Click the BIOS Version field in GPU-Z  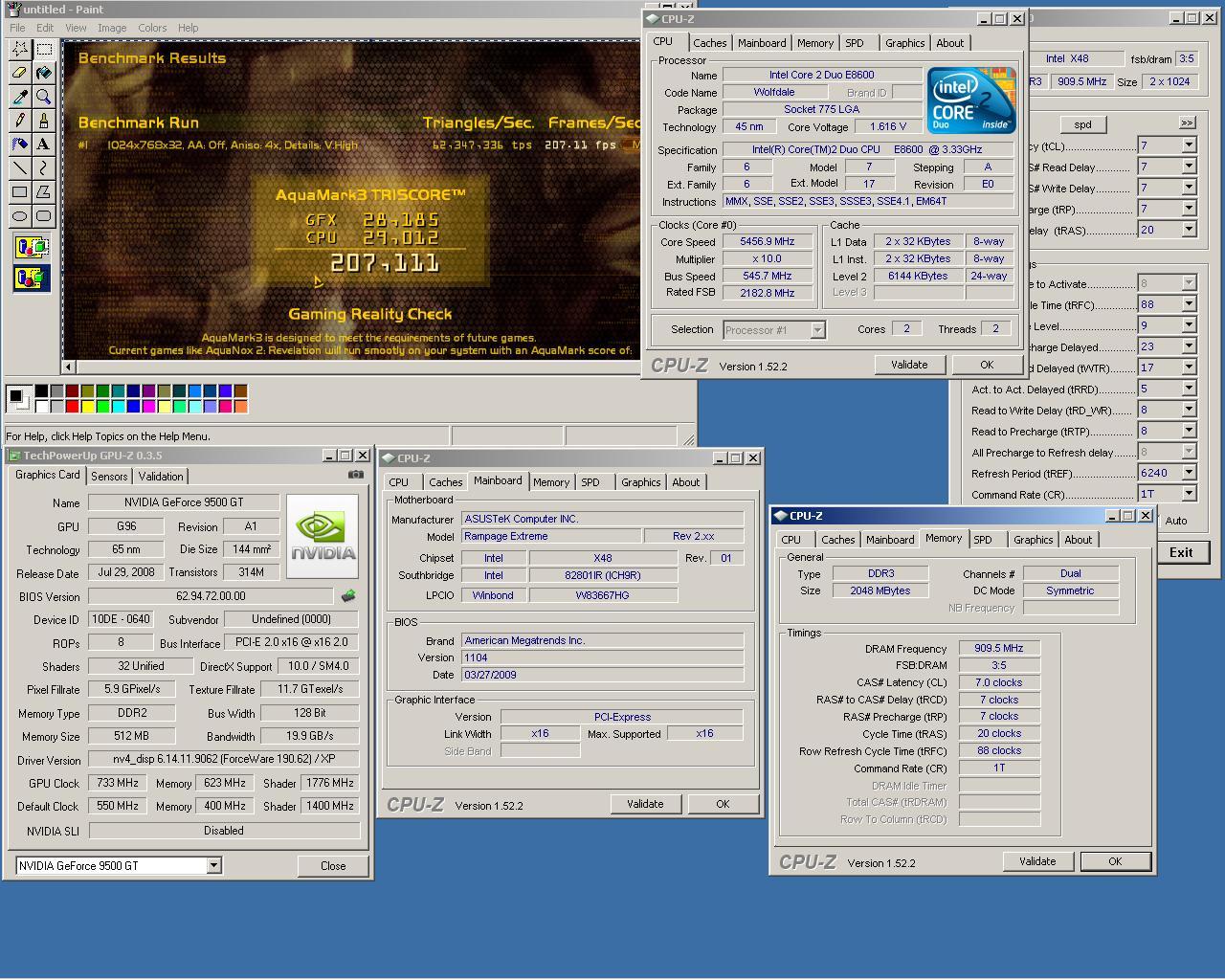211,596
